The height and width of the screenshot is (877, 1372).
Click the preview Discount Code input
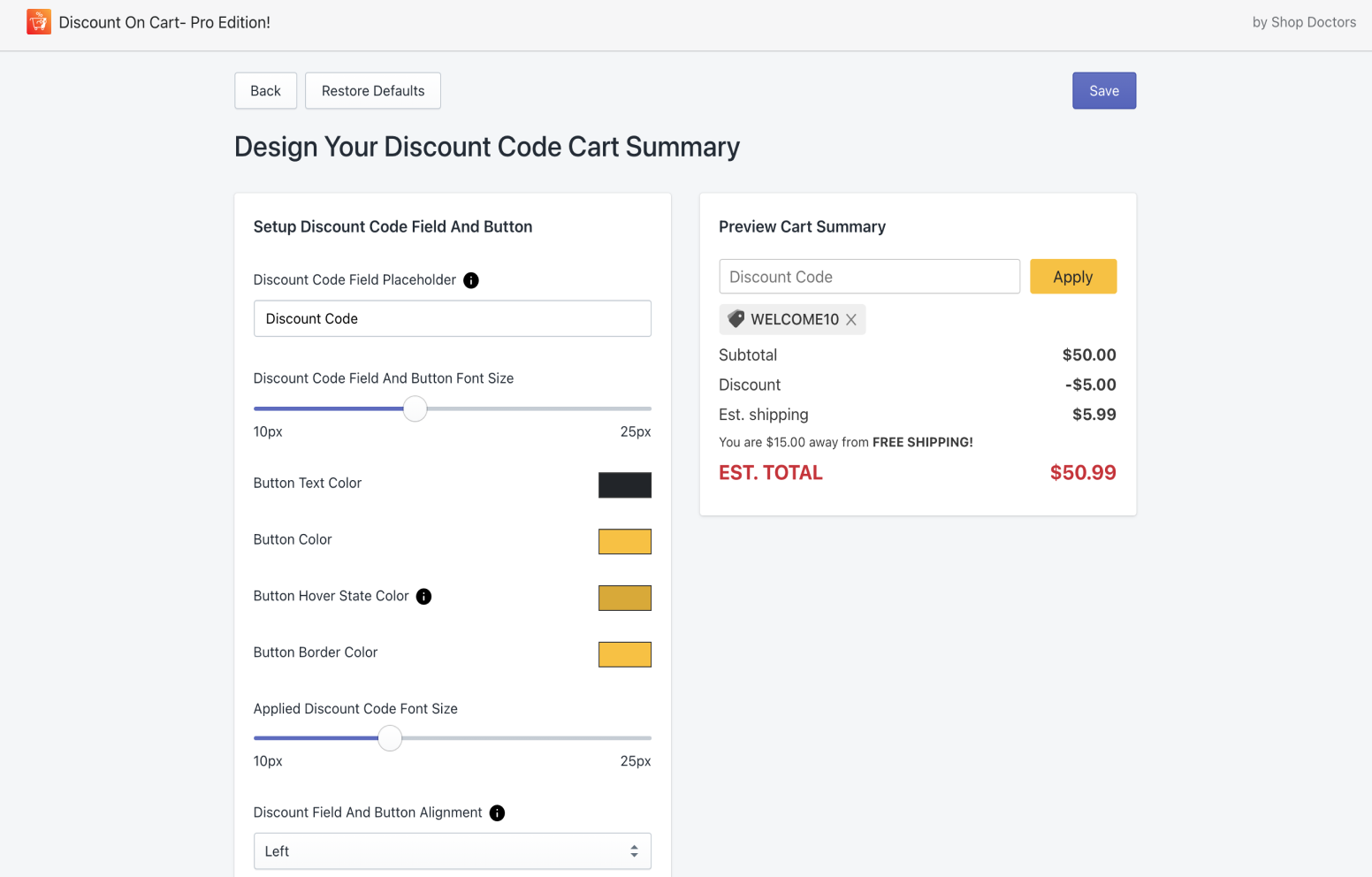pyautogui.click(x=869, y=277)
